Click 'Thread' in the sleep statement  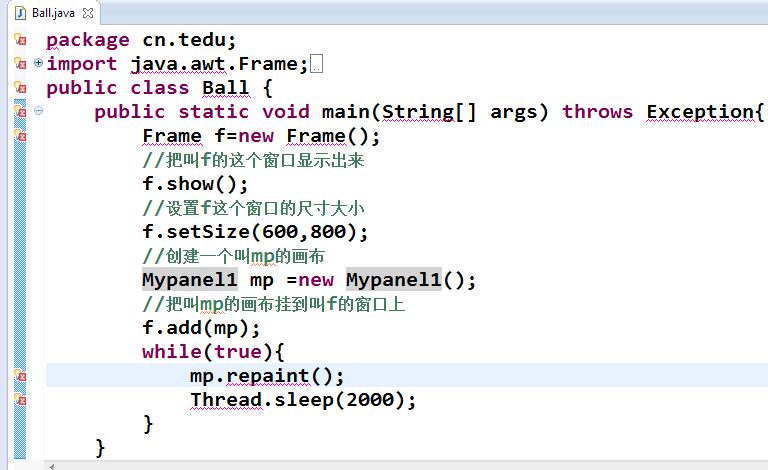coord(226,400)
